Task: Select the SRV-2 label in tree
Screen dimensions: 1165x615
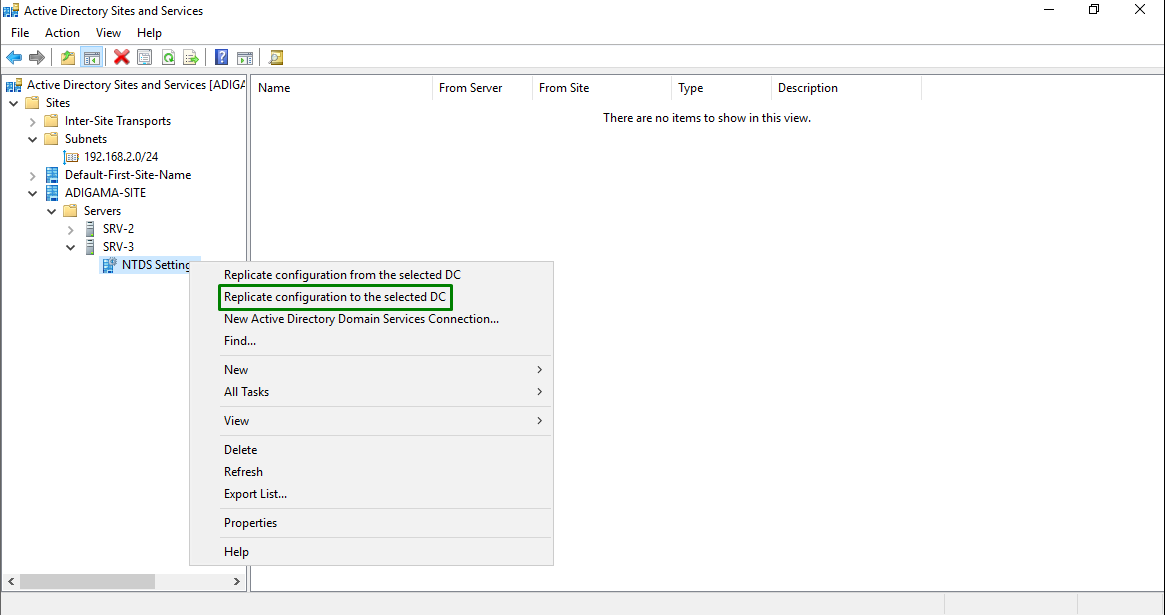Action: coord(118,229)
